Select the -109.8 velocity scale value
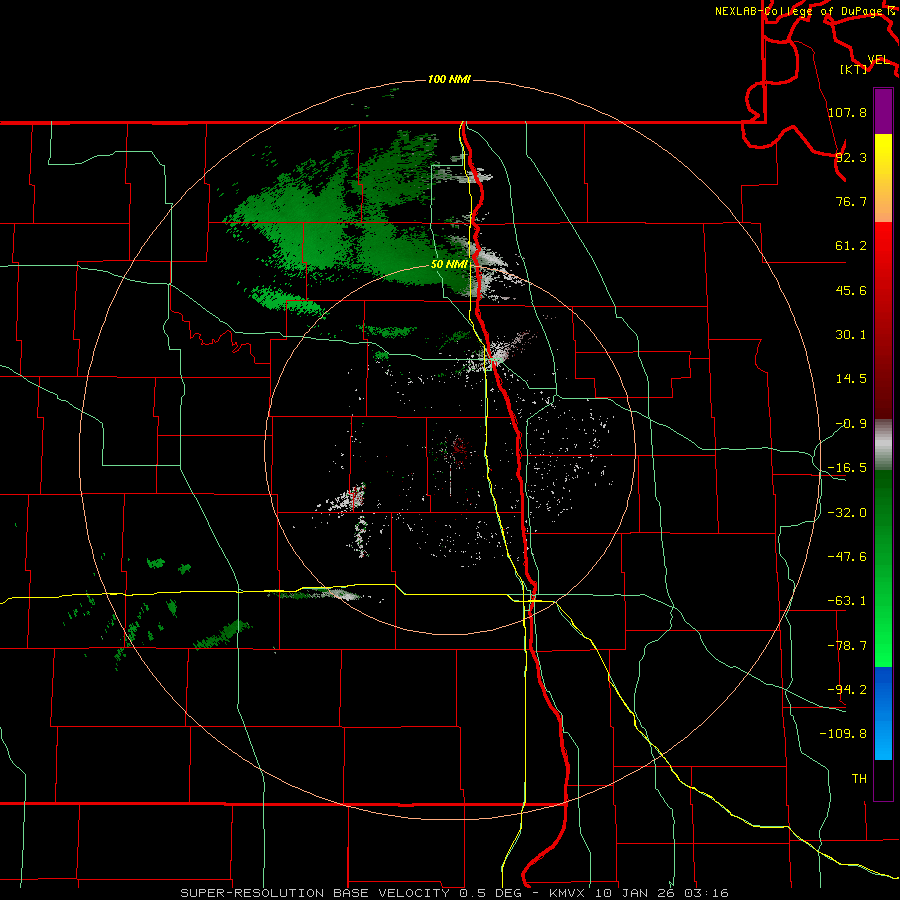The image size is (900, 900). click(x=843, y=734)
